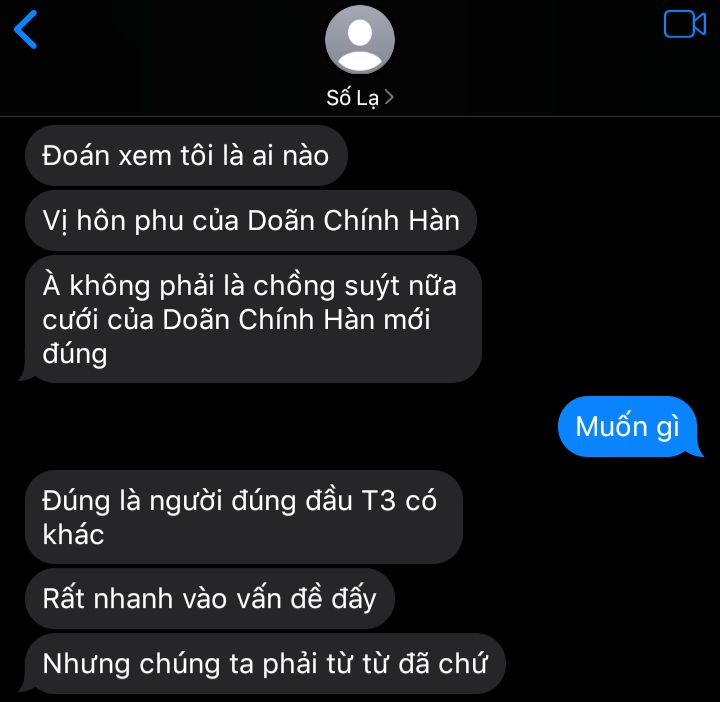Select message 'Đoán xem tôi là ai nào'
Screen dimensions: 720x702
186,156
